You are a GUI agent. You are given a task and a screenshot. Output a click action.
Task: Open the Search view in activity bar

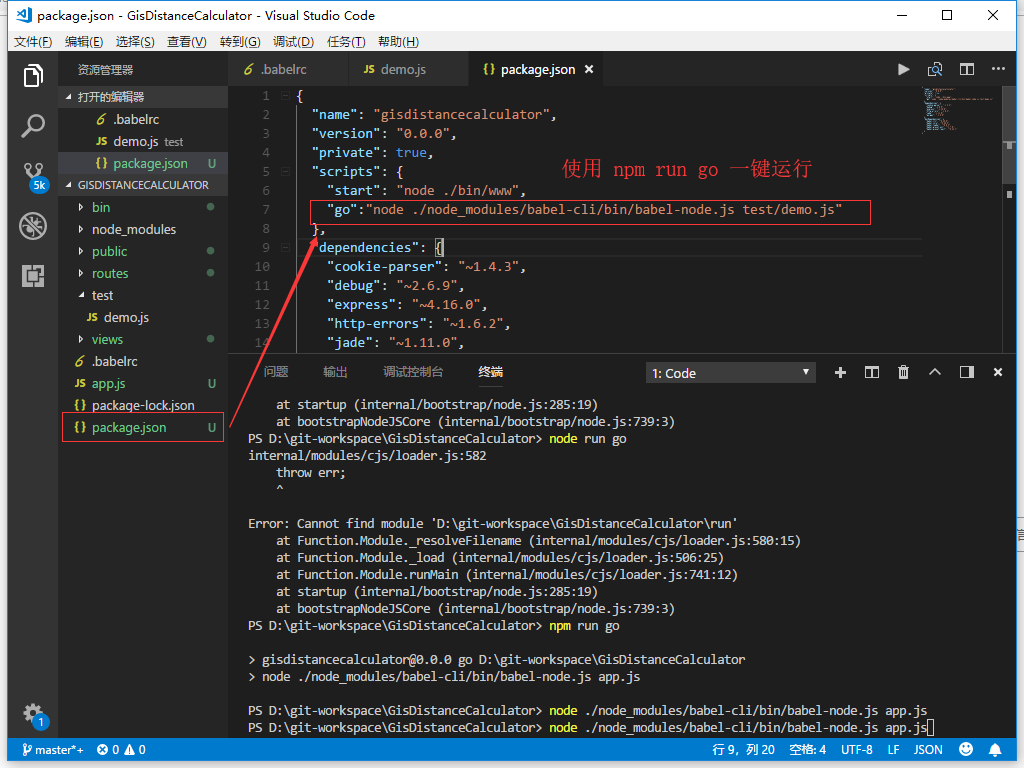coord(33,125)
